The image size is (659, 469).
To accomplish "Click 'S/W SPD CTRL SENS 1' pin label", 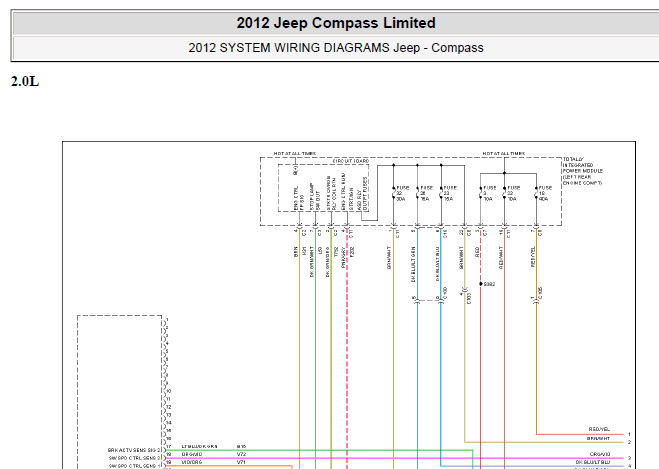I will [135, 466].
